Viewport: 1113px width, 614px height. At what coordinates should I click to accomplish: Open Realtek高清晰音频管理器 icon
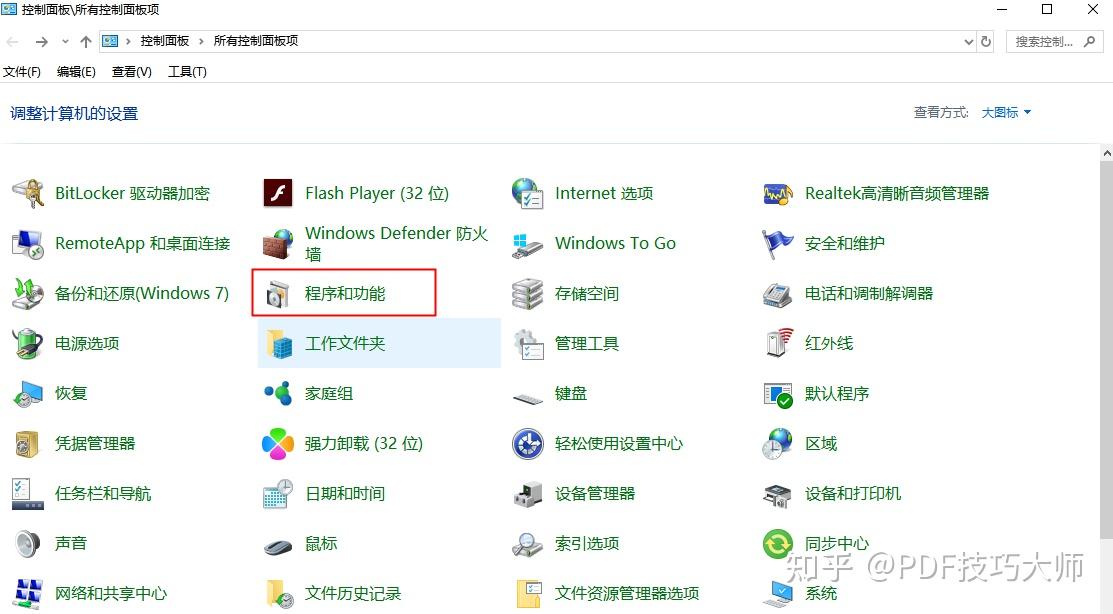point(778,193)
